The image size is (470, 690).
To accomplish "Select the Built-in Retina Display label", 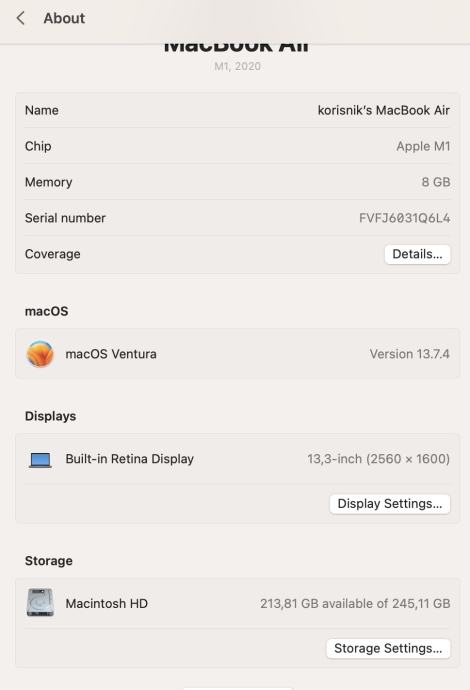I will 129,459.
